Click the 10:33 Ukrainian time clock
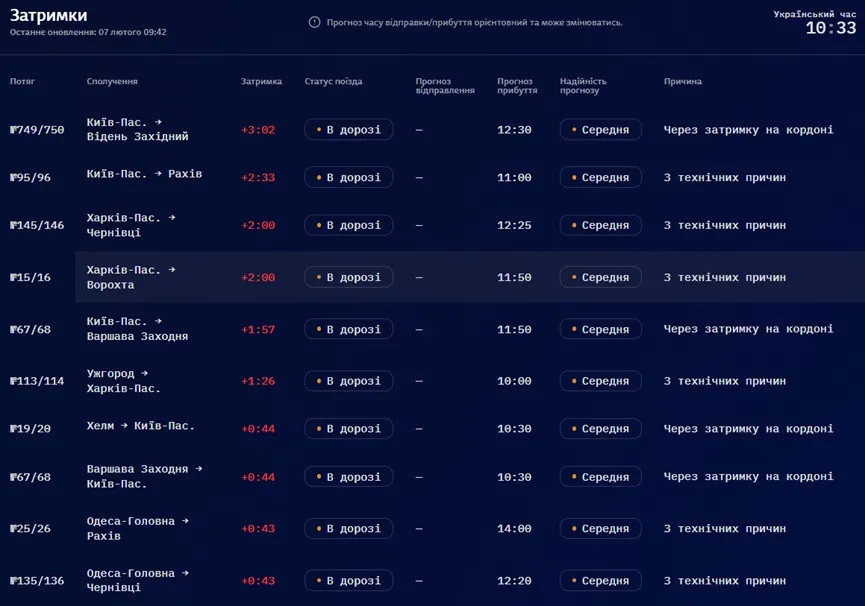Viewport: 865px width, 606px height. [x=830, y=28]
